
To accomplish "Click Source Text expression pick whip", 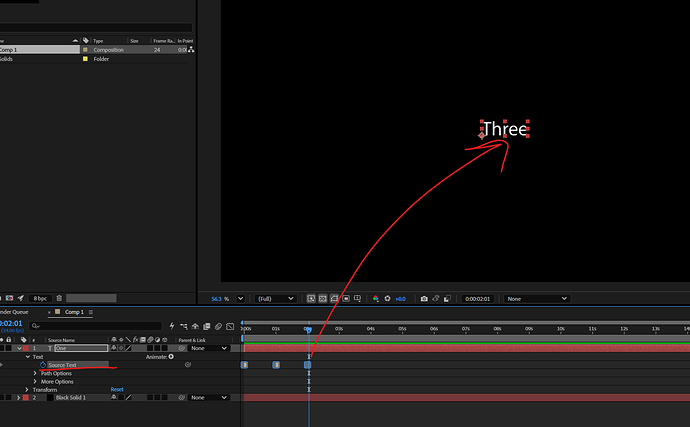I will 188,364.
